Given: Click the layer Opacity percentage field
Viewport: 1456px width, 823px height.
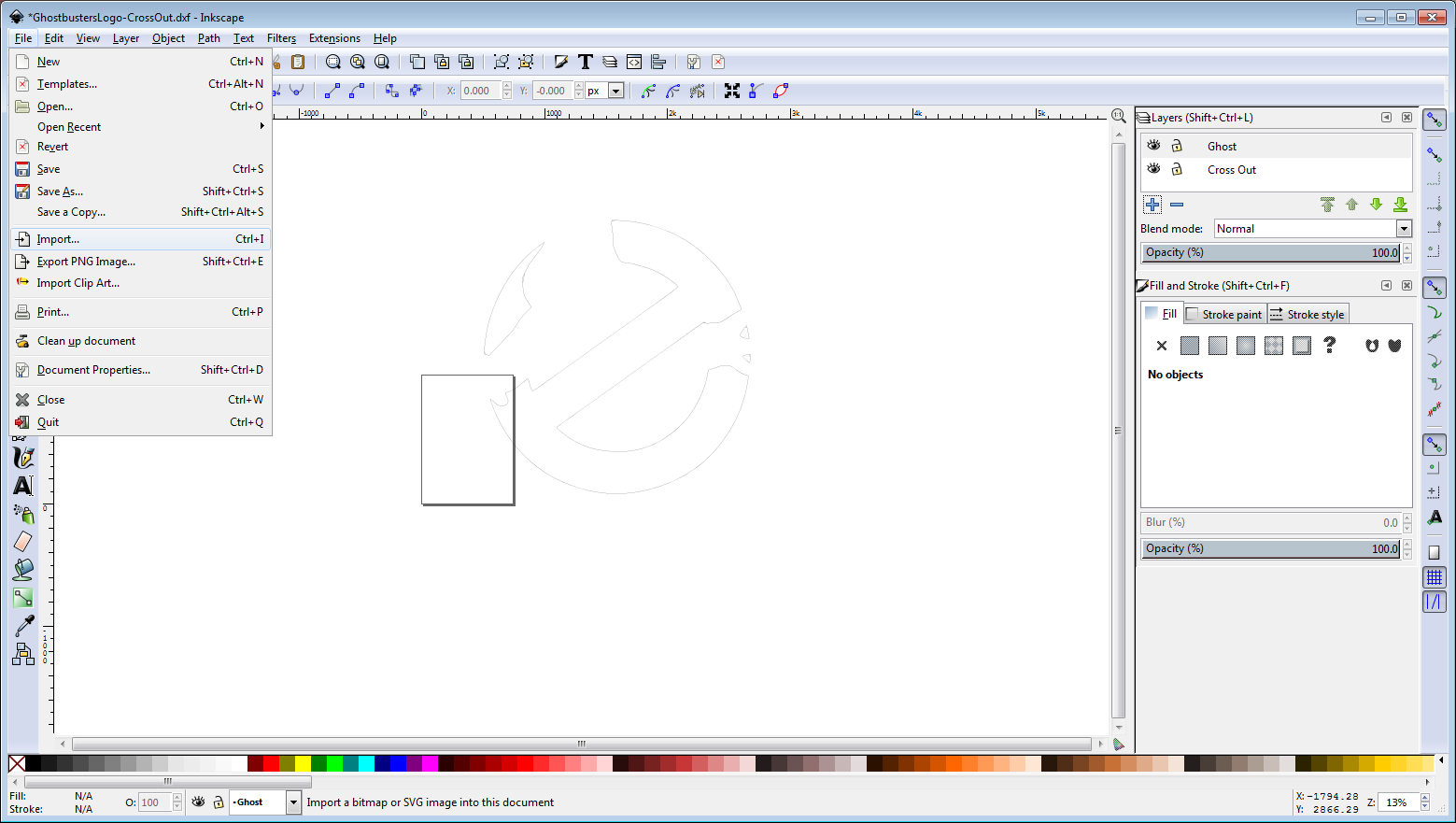Looking at the screenshot, I should click(x=1272, y=252).
